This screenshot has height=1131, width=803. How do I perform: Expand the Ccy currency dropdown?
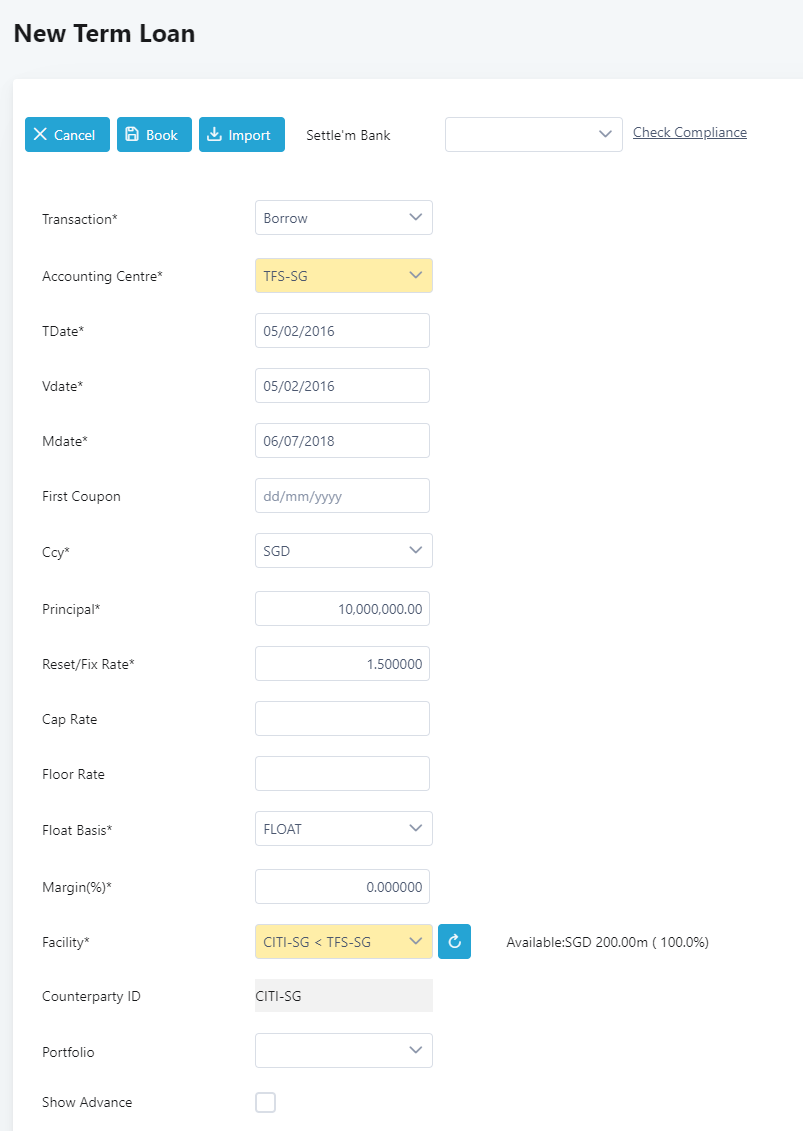tap(343, 550)
